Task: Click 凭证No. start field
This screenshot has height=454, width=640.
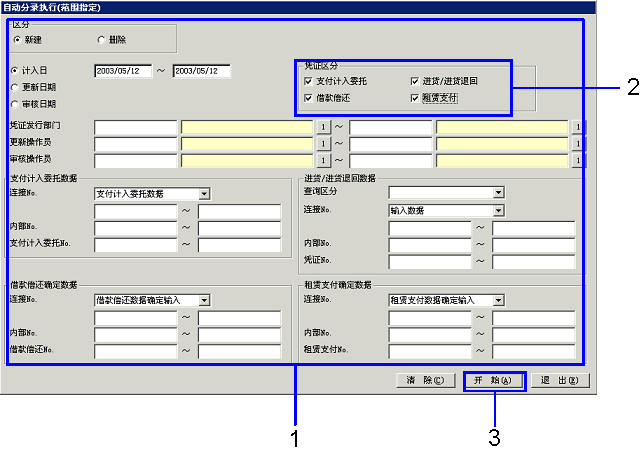Action: click(430, 261)
